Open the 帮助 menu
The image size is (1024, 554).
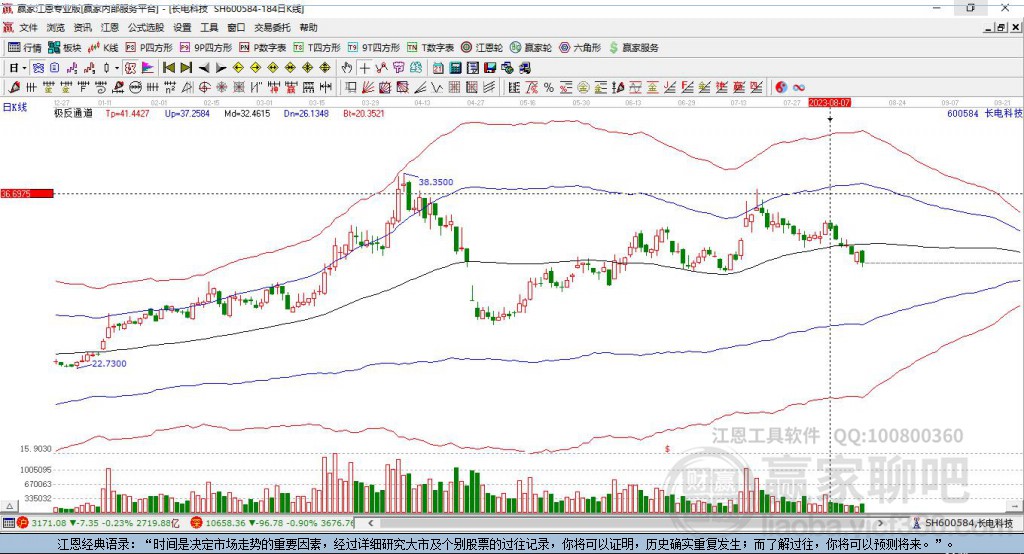pos(308,27)
